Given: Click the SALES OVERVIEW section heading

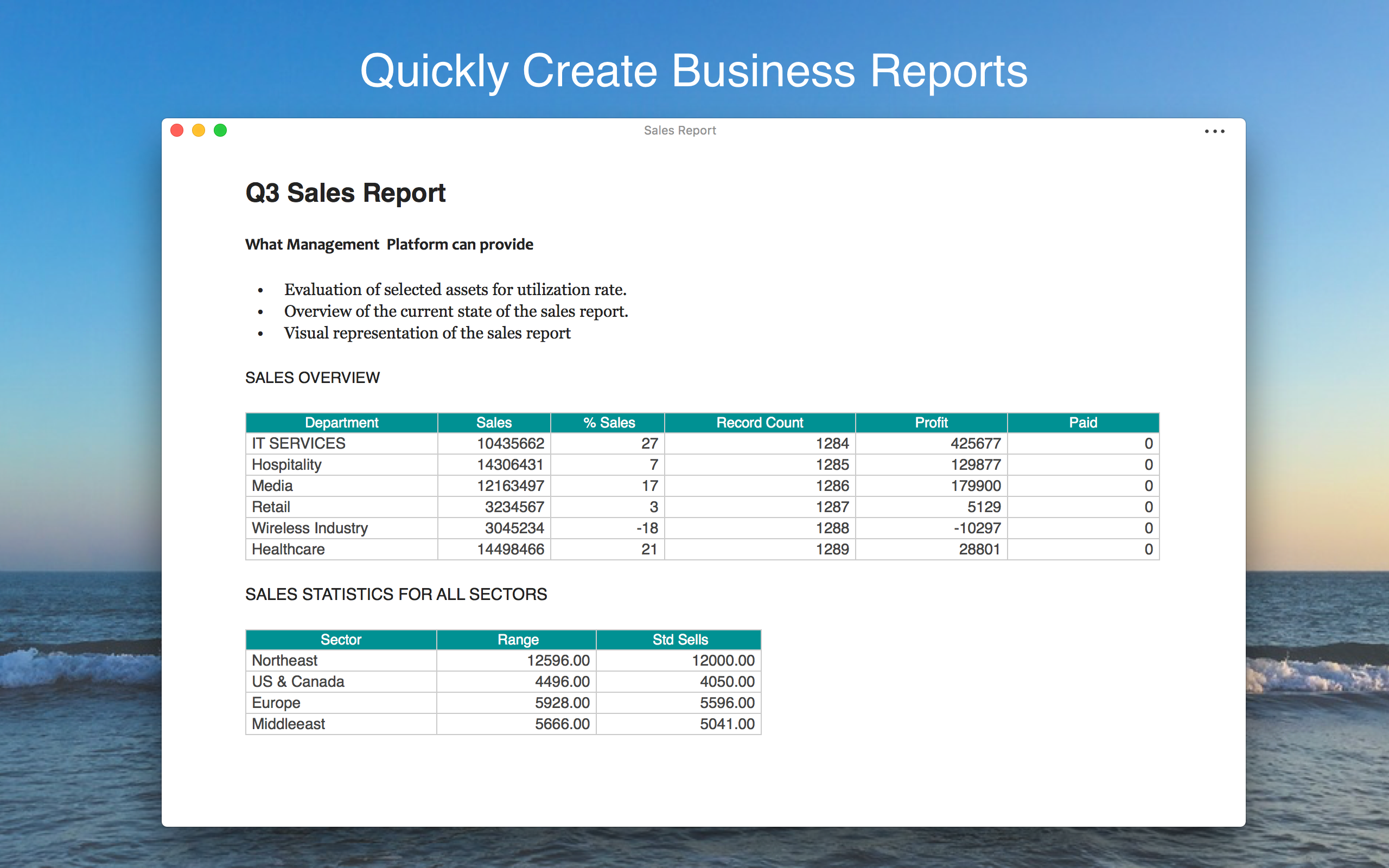Looking at the screenshot, I should coord(312,378).
